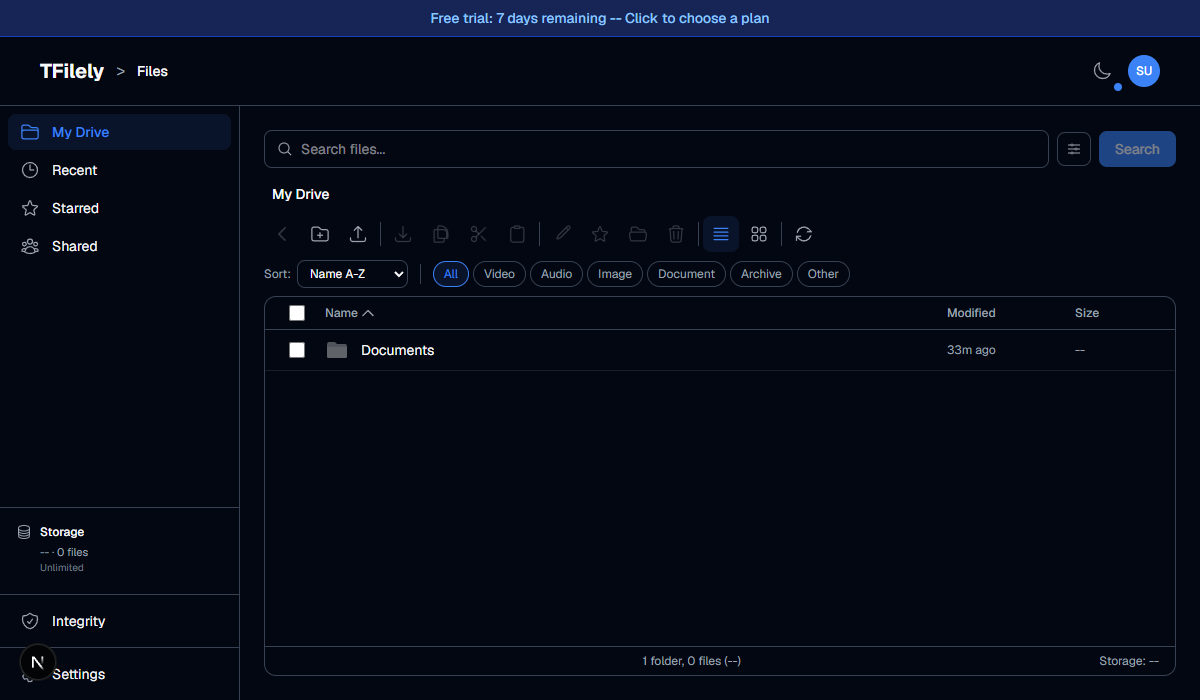The image size is (1200, 700).
Task: Create a new folder with toolbar icon
Action: click(x=320, y=234)
